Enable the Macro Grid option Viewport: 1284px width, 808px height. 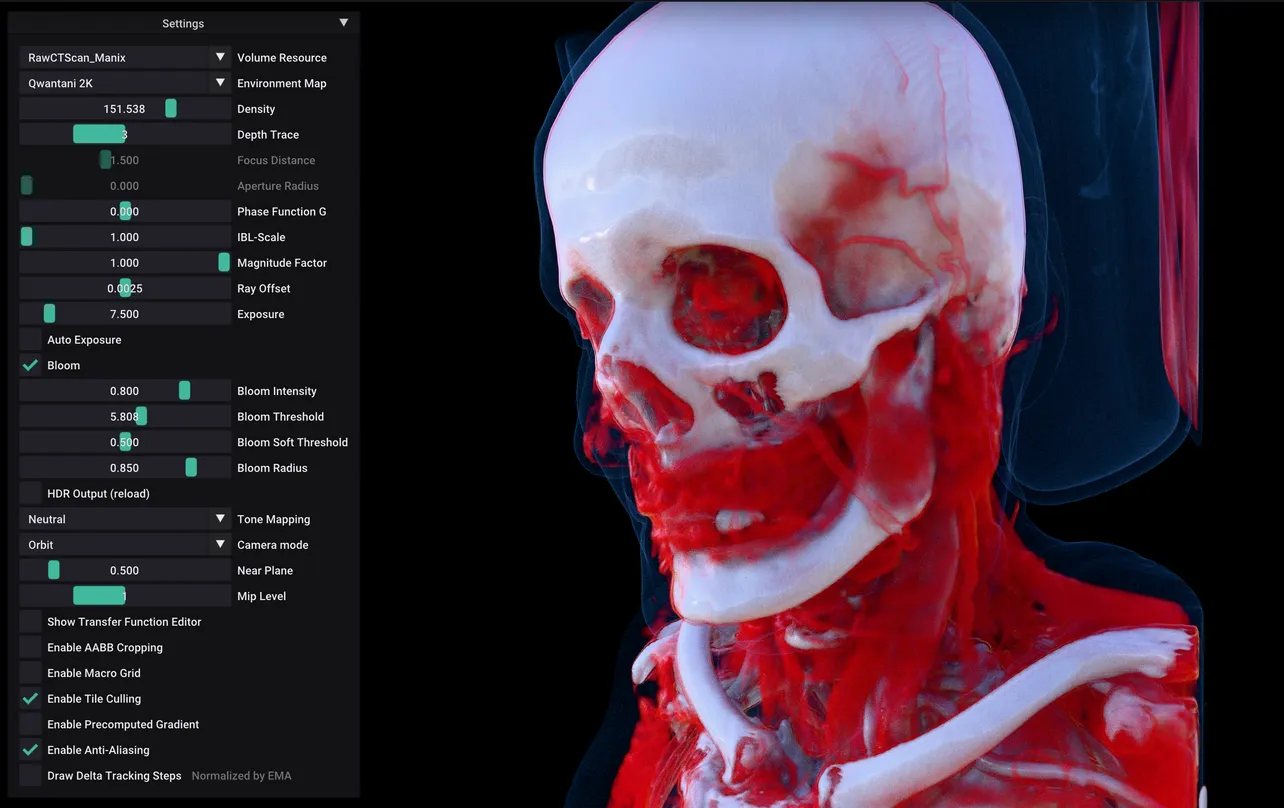[29, 672]
